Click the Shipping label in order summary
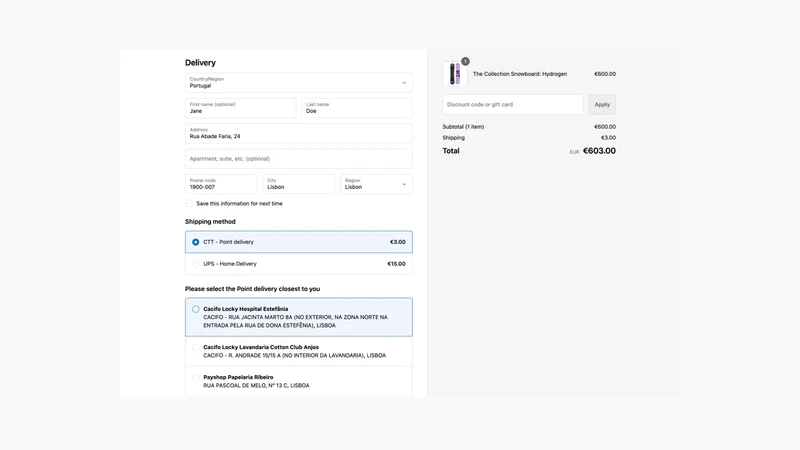The image size is (800, 450). [454, 138]
